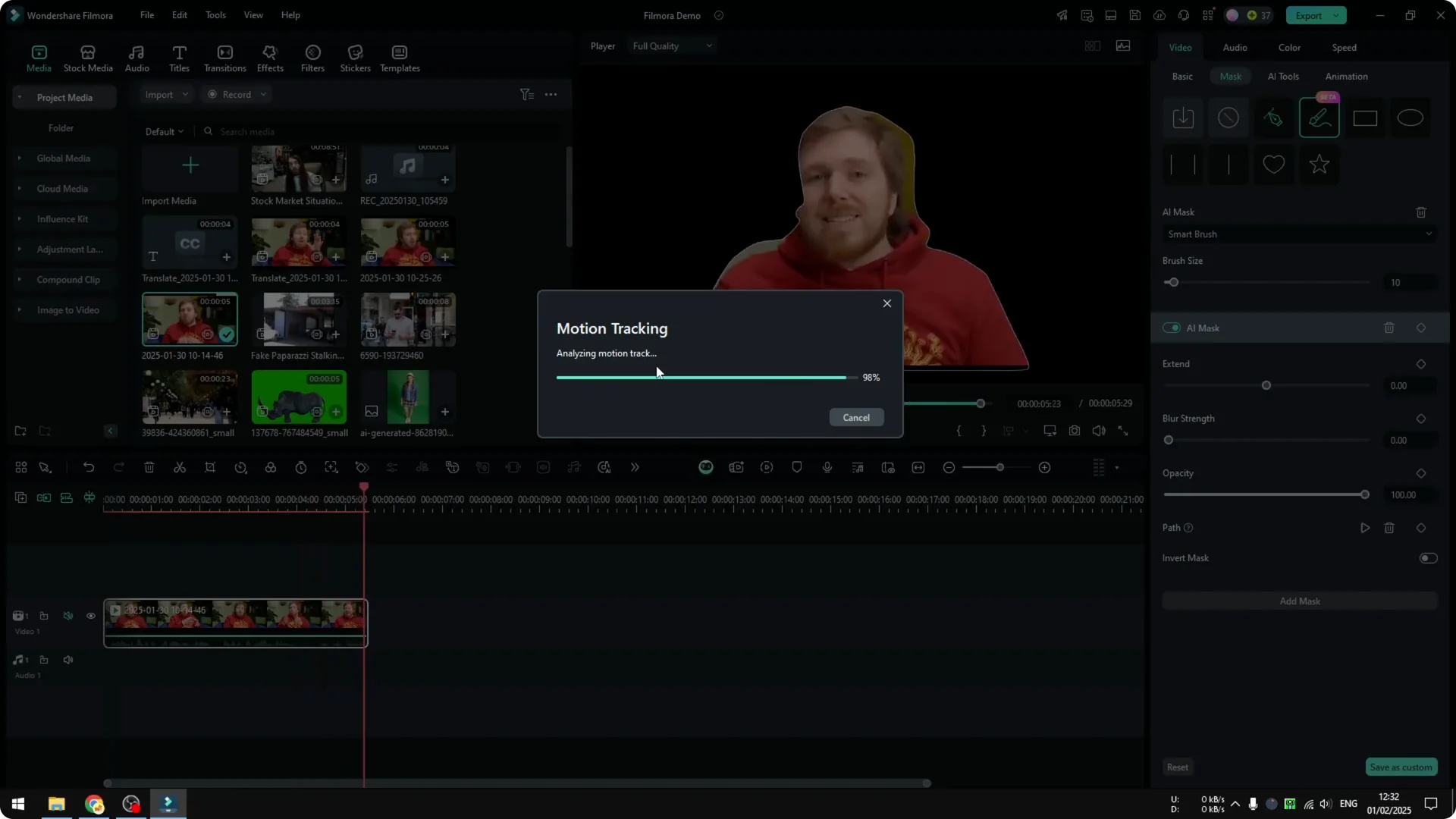Mute the Audio 1 track
This screenshot has height=819, width=1456.
67,660
